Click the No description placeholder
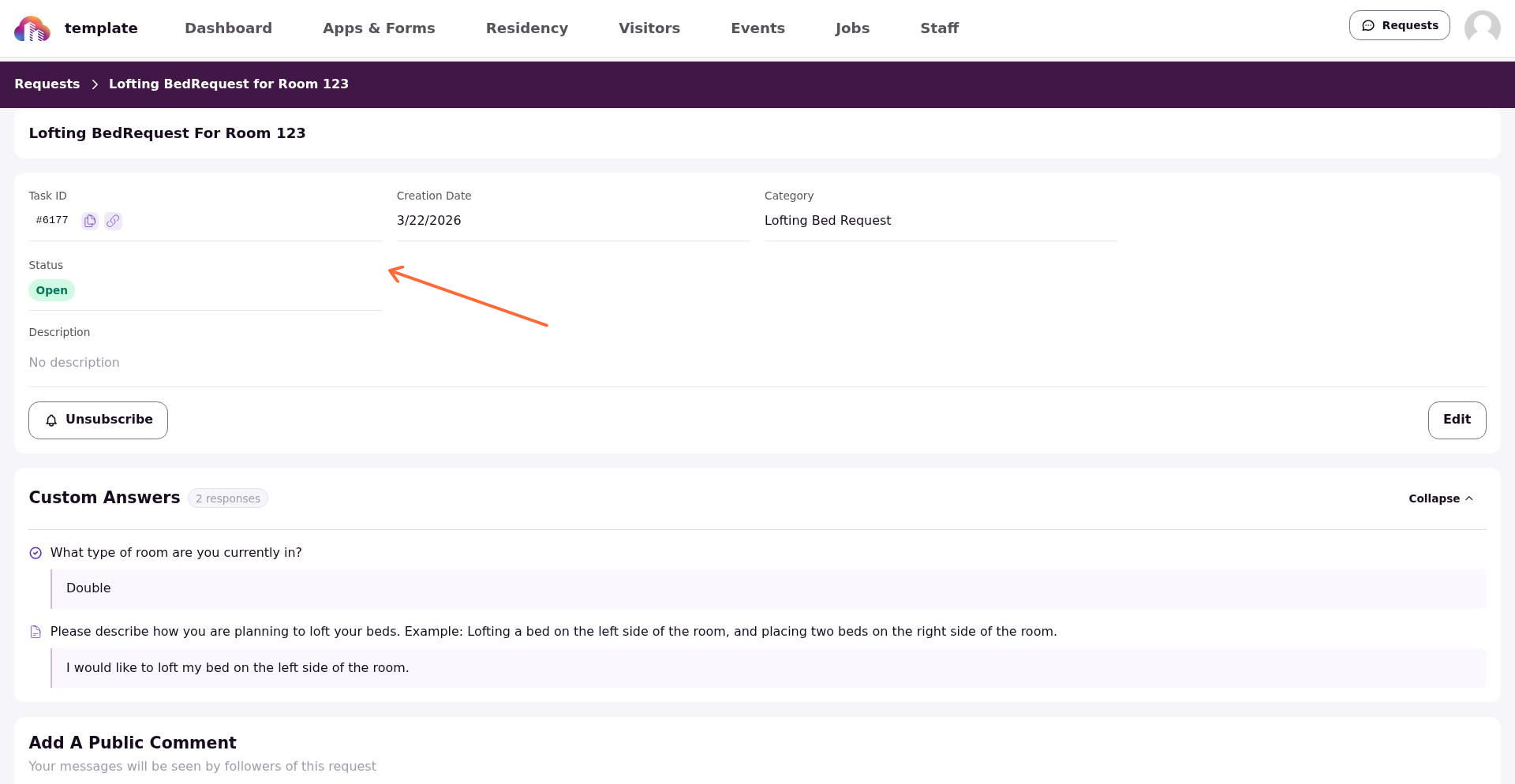 74,363
